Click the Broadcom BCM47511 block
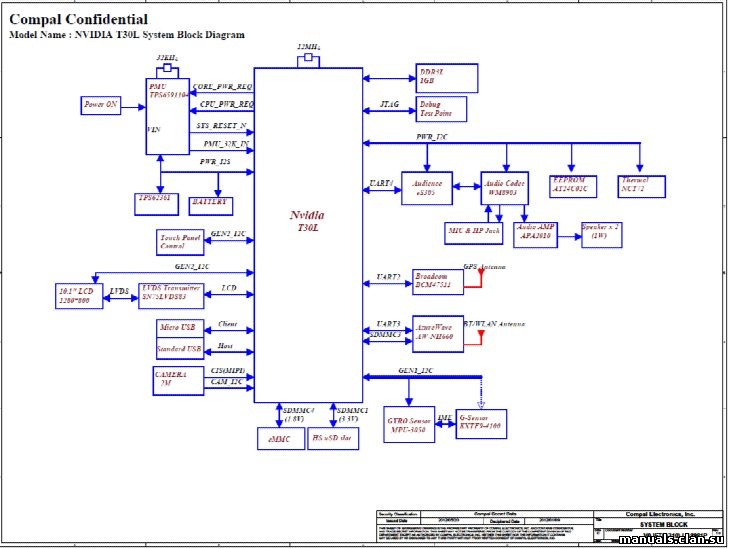Screen dimensions: 729x549 pyautogui.click(x=438, y=282)
